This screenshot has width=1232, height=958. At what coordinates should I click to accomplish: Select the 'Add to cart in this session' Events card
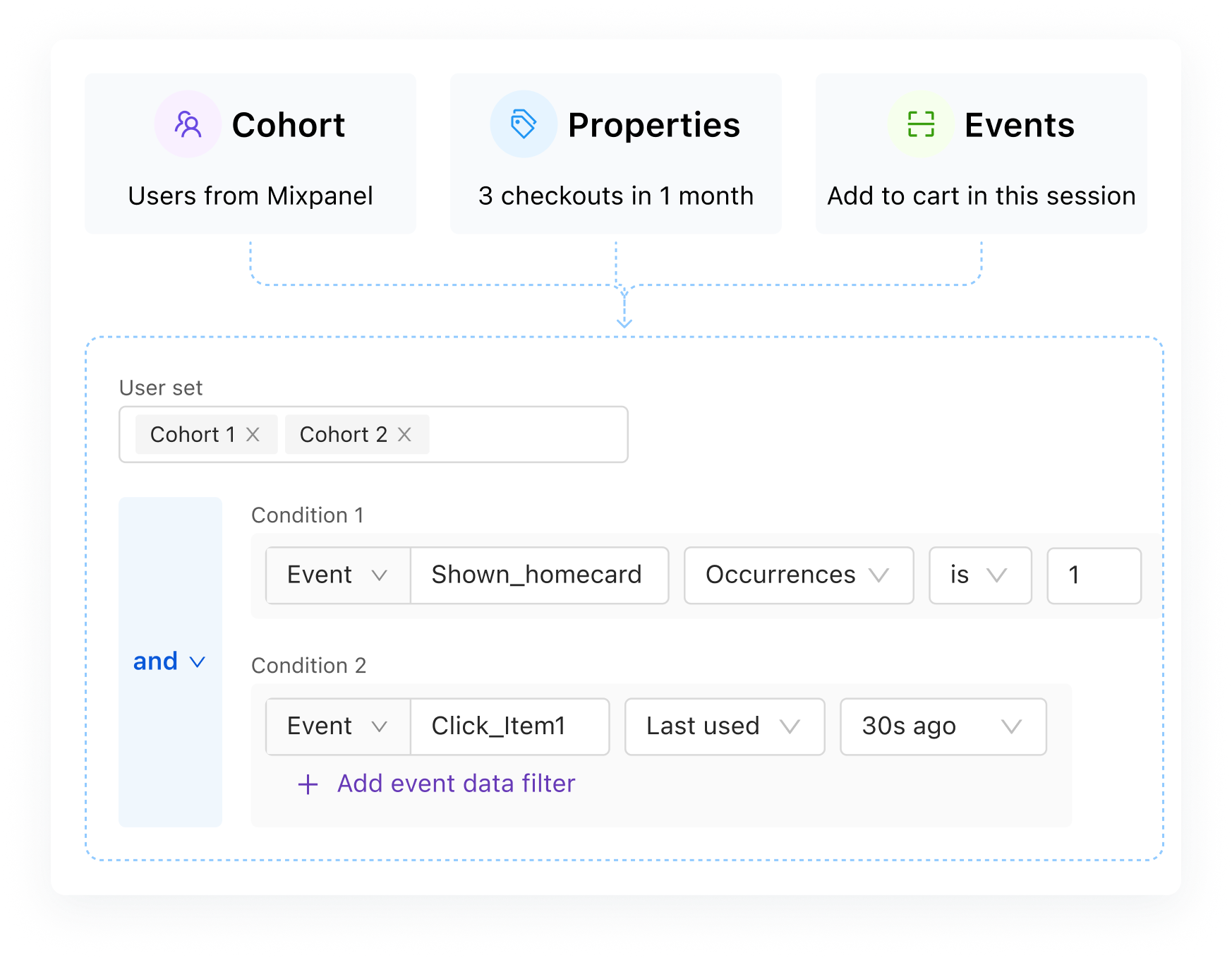pos(981,152)
